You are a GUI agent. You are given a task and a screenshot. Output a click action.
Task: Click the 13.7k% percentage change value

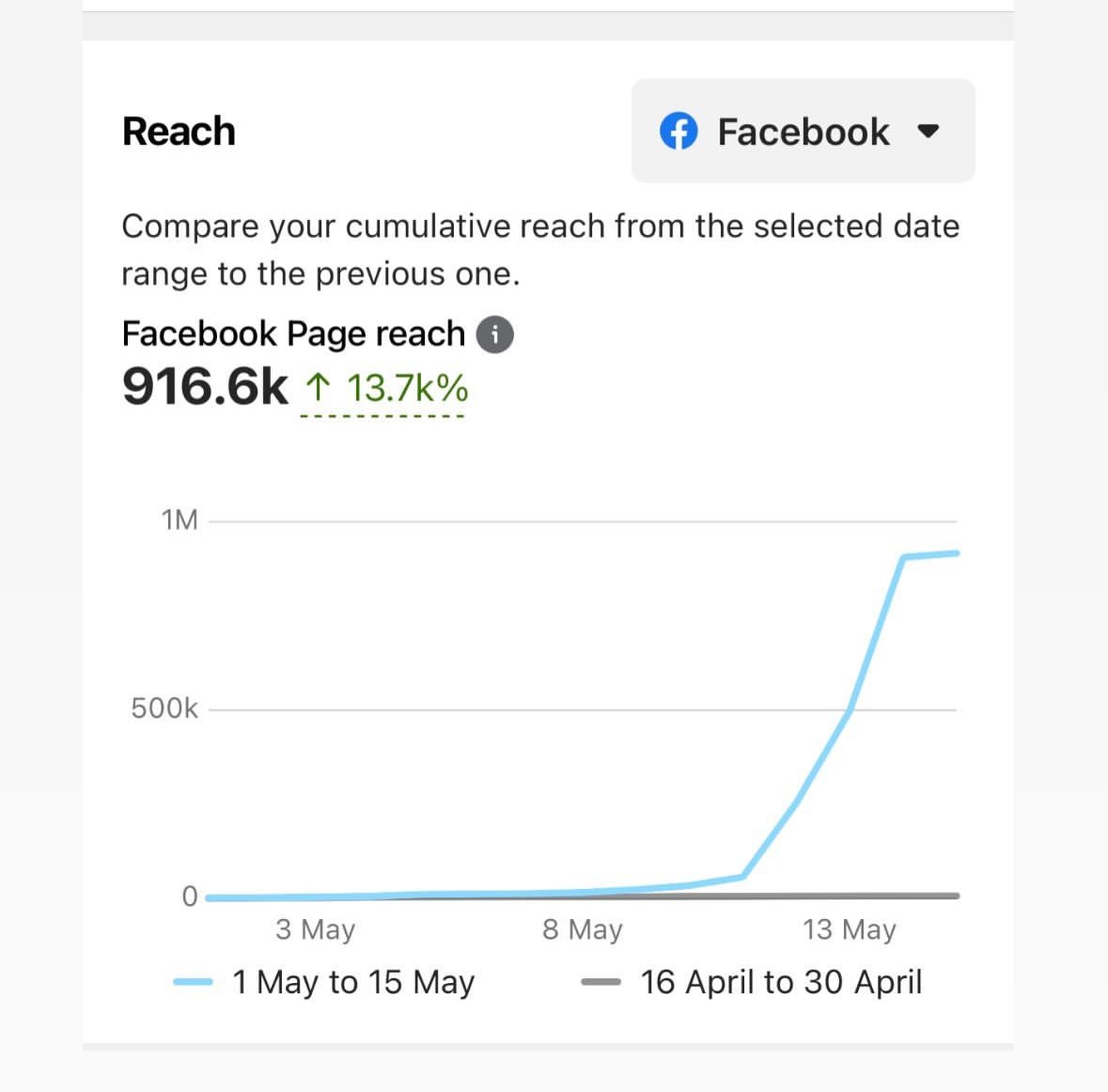pos(407,387)
